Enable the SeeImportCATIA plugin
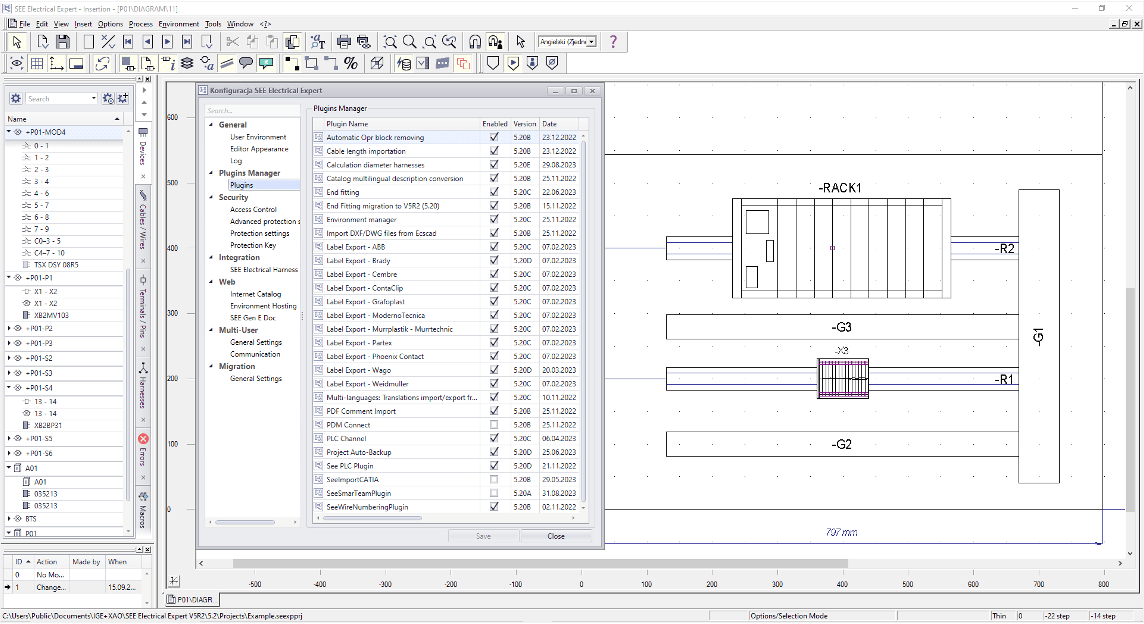 pyautogui.click(x=493, y=478)
